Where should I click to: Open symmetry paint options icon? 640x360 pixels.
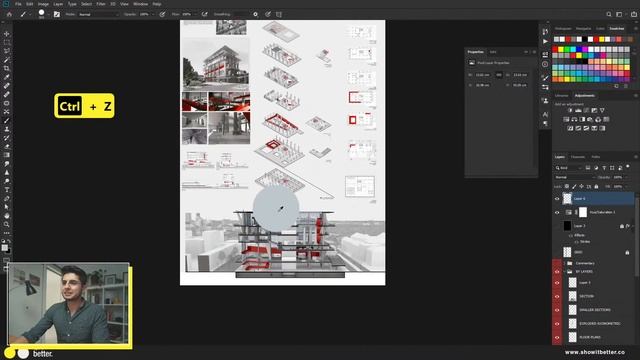coord(279,14)
